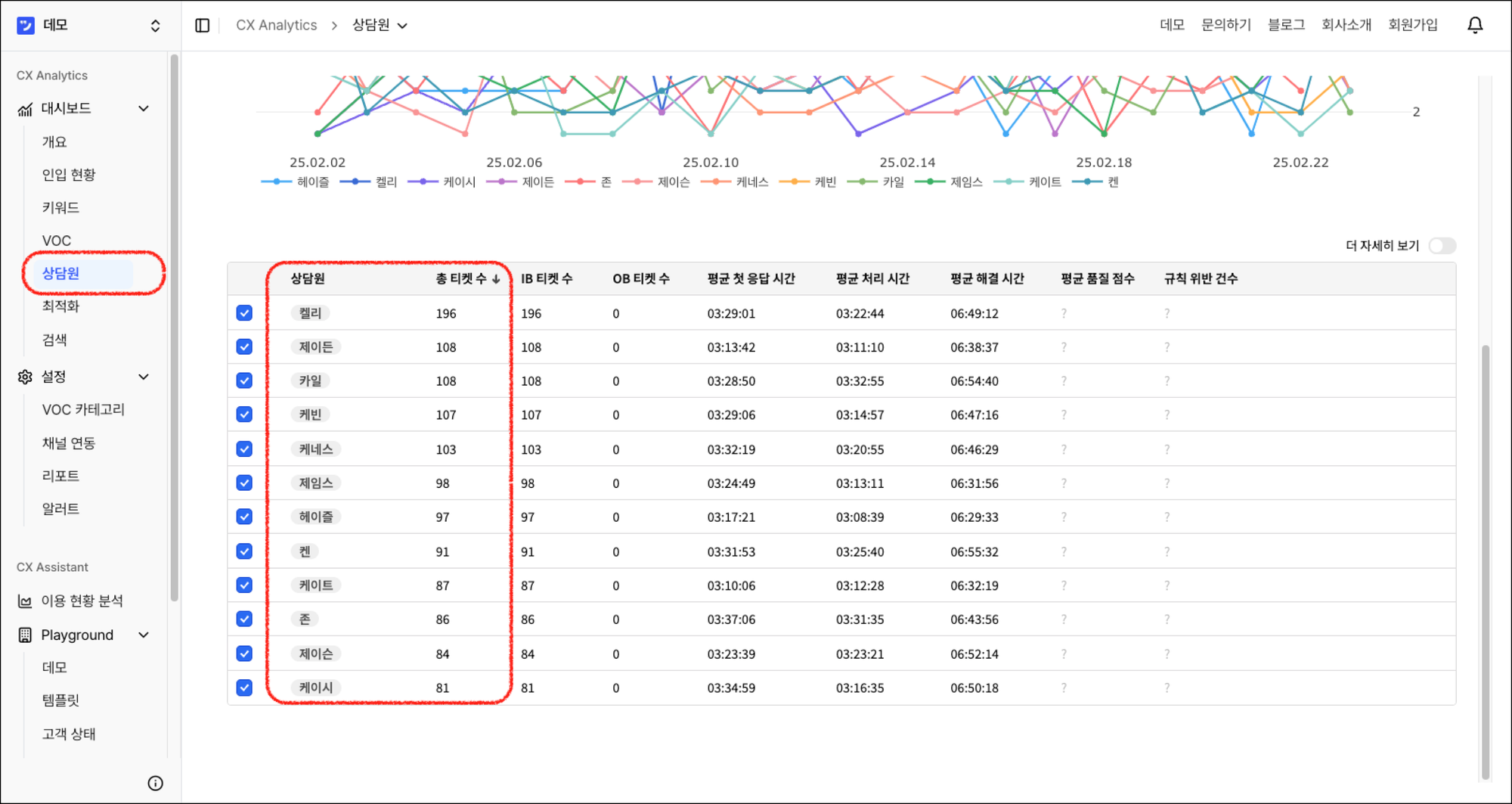Collapse the 대시보드 section chevron
The image size is (1512, 804).
[x=143, y=107]
